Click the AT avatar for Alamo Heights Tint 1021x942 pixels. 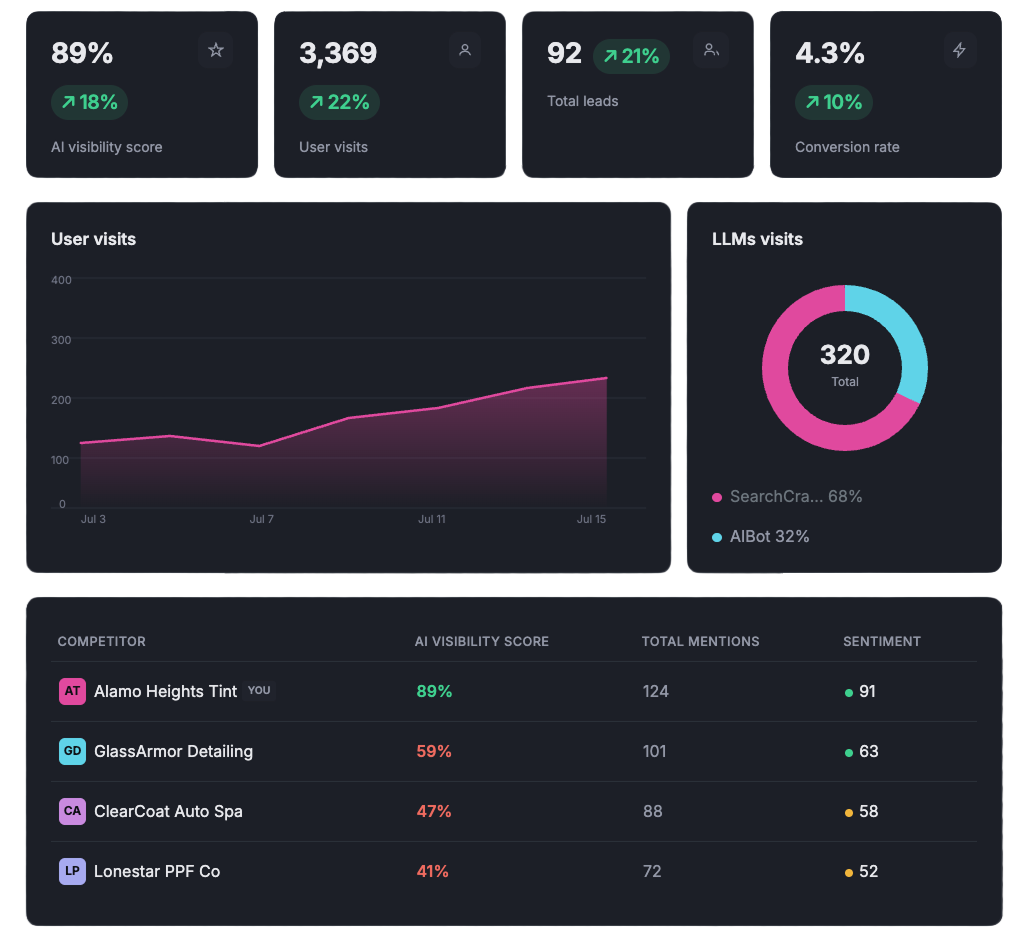[x=72, y=691]
